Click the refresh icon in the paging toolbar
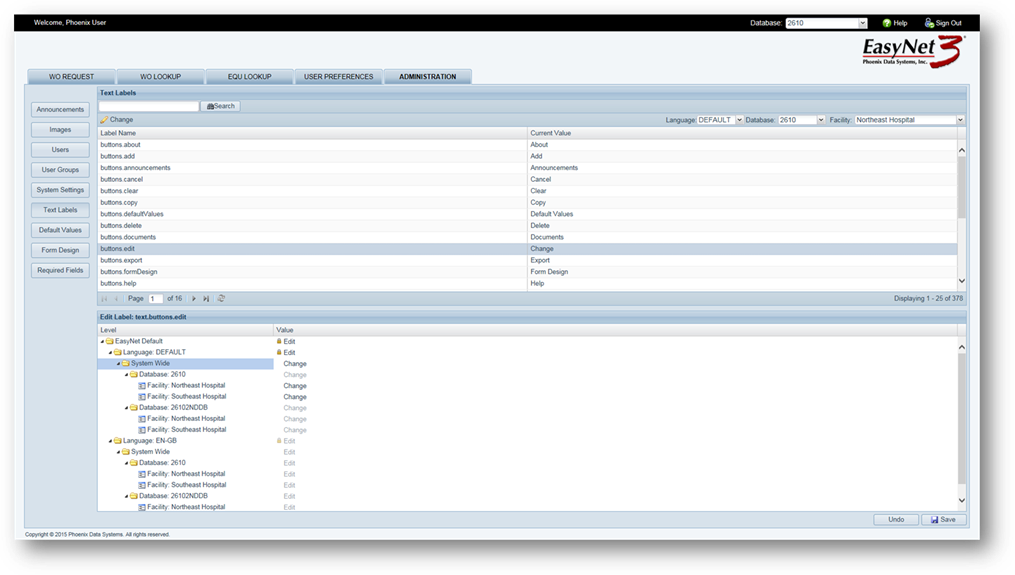The image size is (1015, 575). [221, 298]
